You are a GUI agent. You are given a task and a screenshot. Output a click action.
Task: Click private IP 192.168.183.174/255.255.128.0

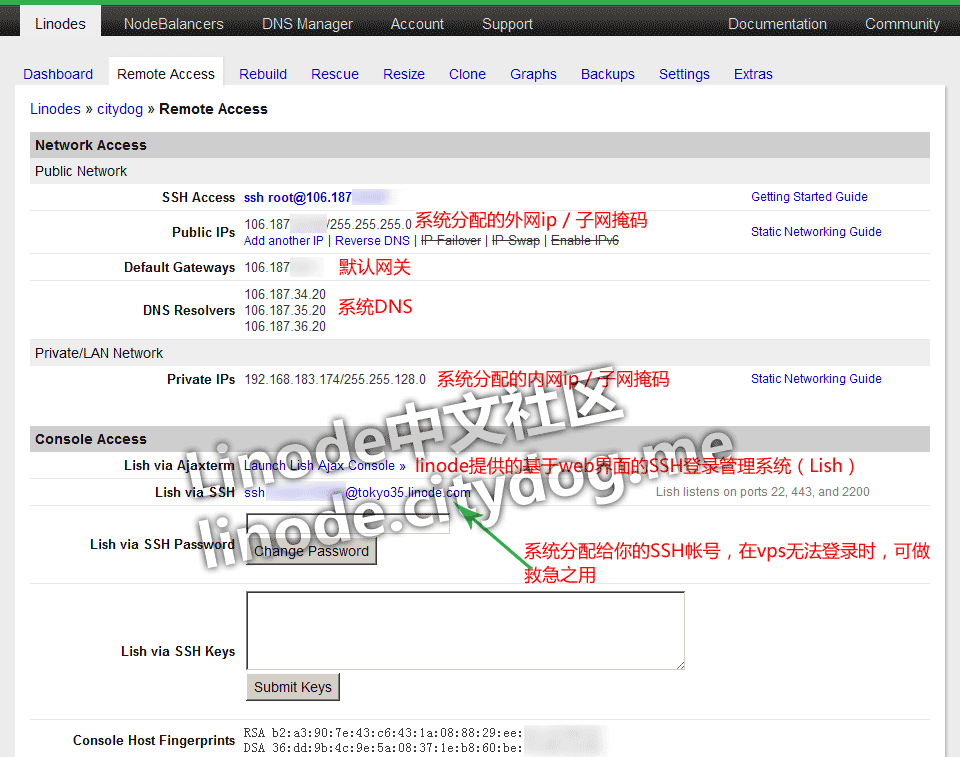(x=335, y=380)
